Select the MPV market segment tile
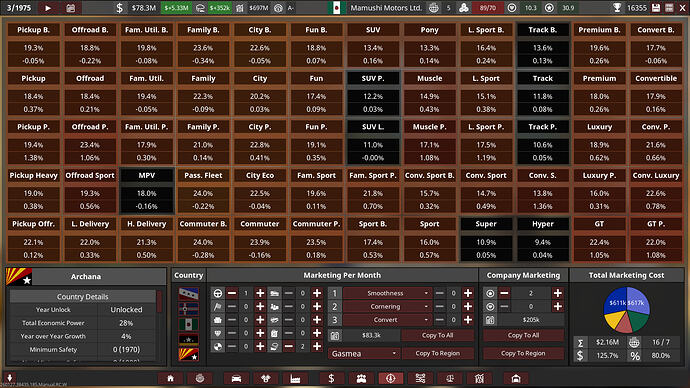This screenshot has height=388, width=690. 147,191
